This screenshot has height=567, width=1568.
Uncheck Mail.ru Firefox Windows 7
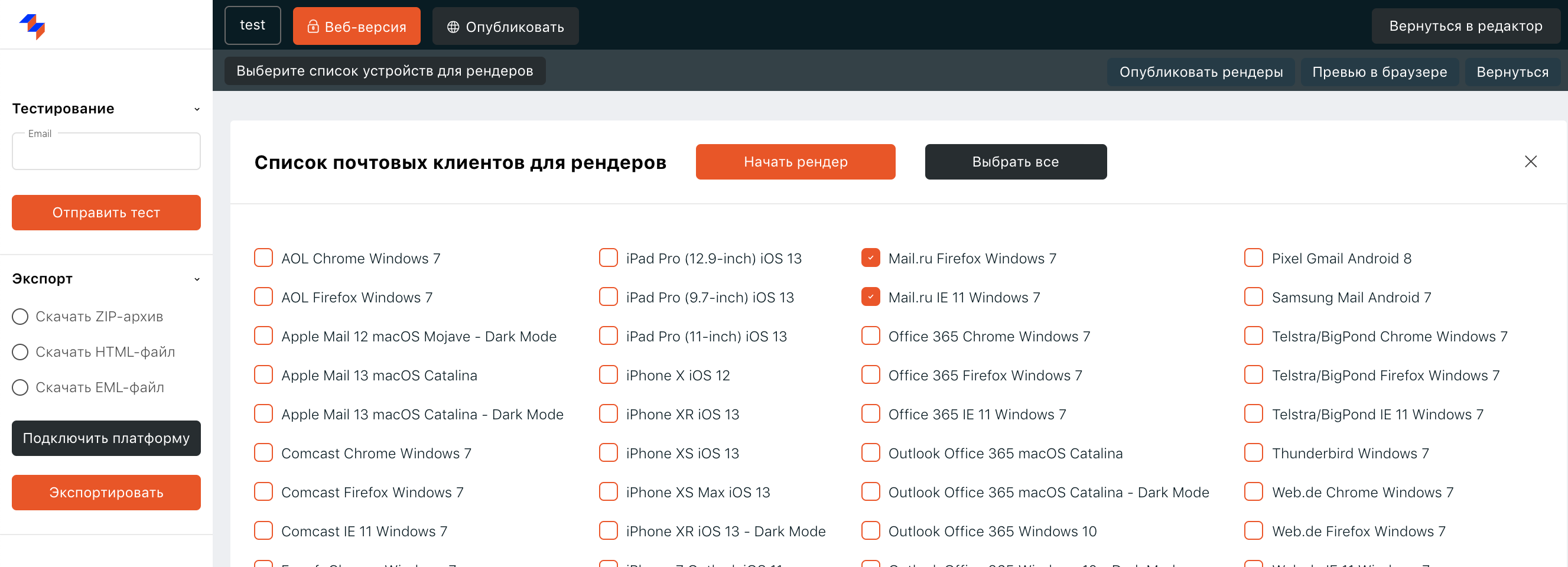point(870,258)
